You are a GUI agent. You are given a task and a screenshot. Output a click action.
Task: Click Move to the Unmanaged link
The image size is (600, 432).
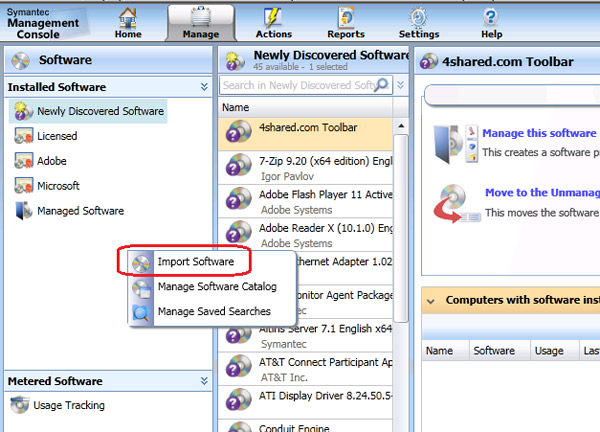(542, 192)
